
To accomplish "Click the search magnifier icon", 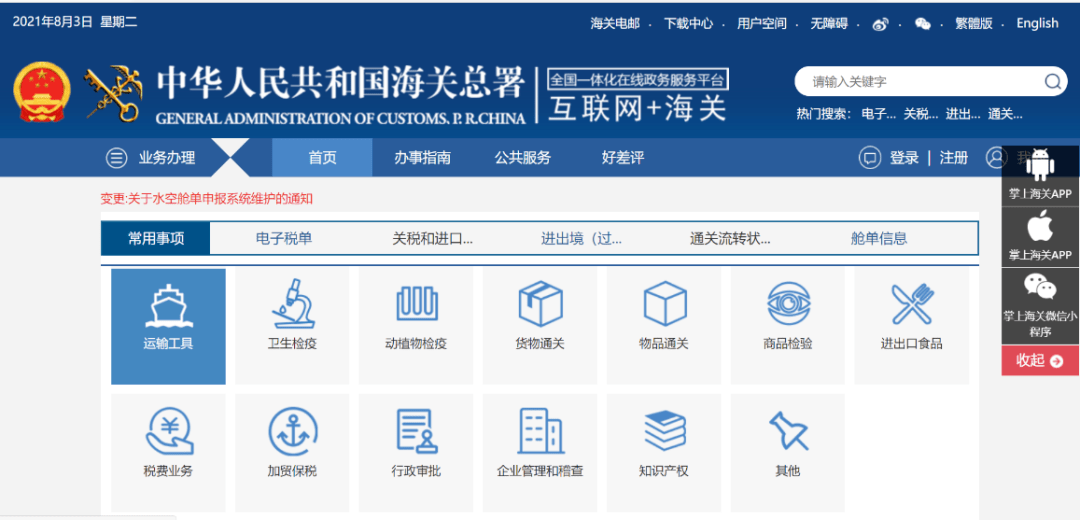I will pos(1052,82).
